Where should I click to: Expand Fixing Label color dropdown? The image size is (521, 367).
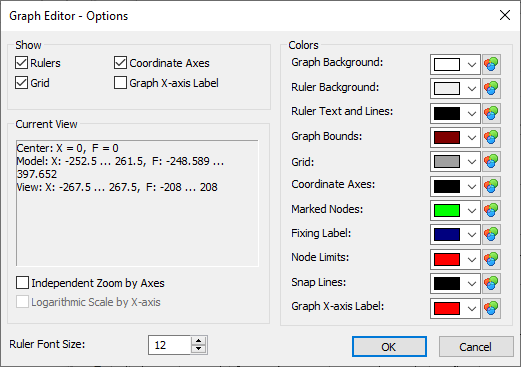(x=472, y=235)
